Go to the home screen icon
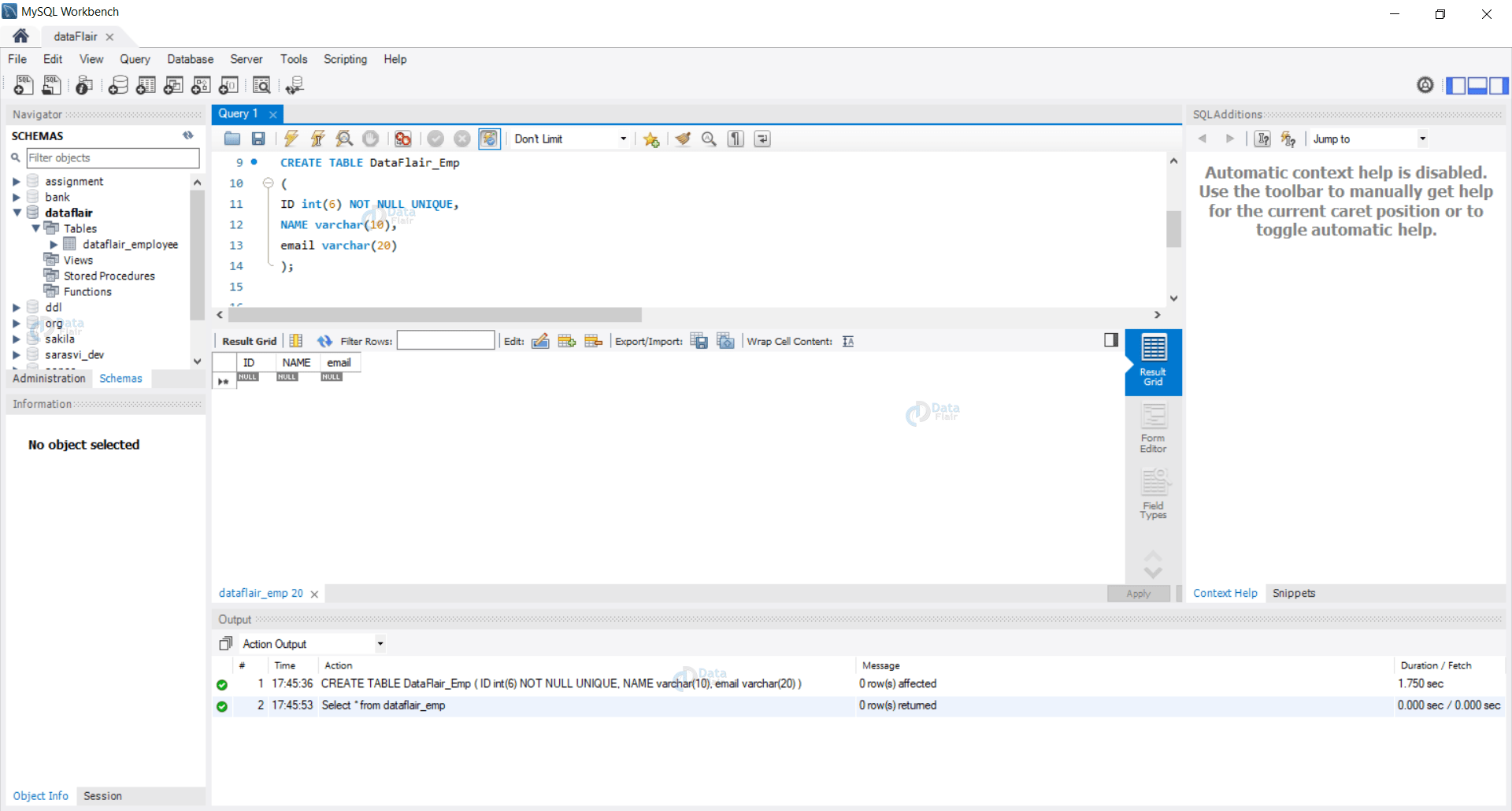Viewport: 1512px width, 811px height. click(x=21, y=36)
